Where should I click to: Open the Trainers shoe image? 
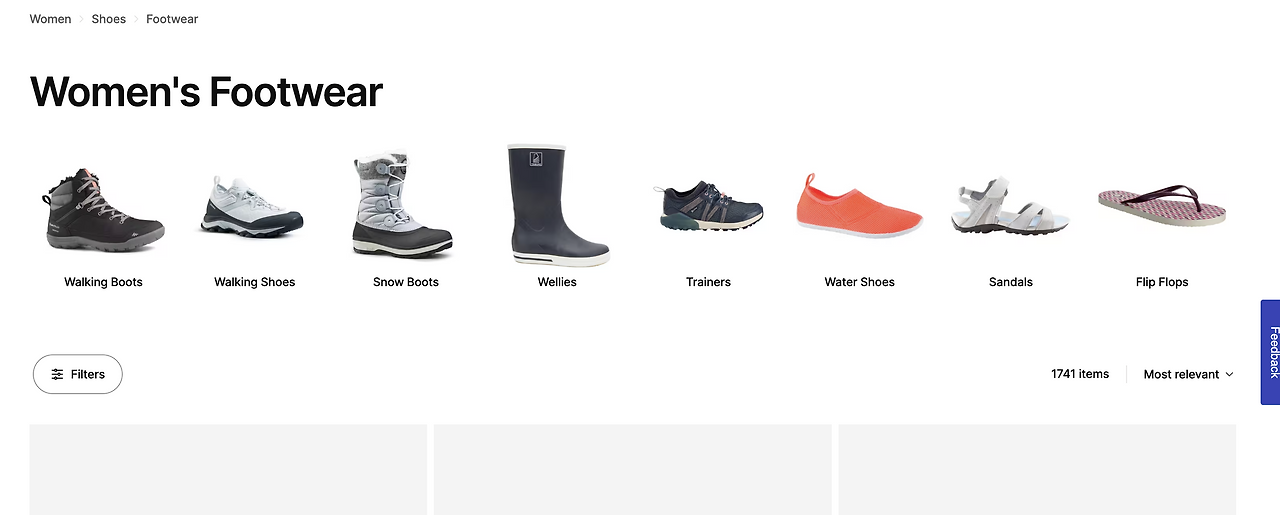point(708,205)
